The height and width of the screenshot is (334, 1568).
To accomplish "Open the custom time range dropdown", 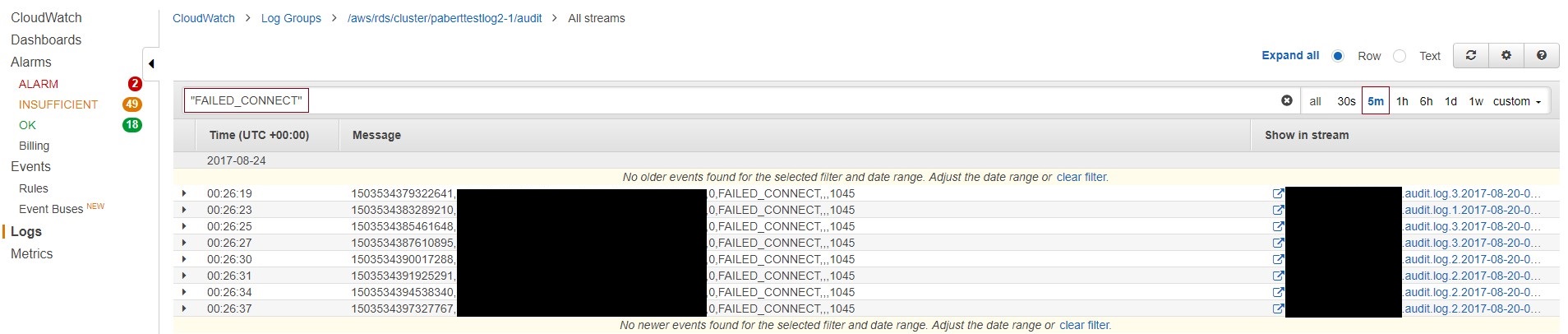I will coord(1517,101).
